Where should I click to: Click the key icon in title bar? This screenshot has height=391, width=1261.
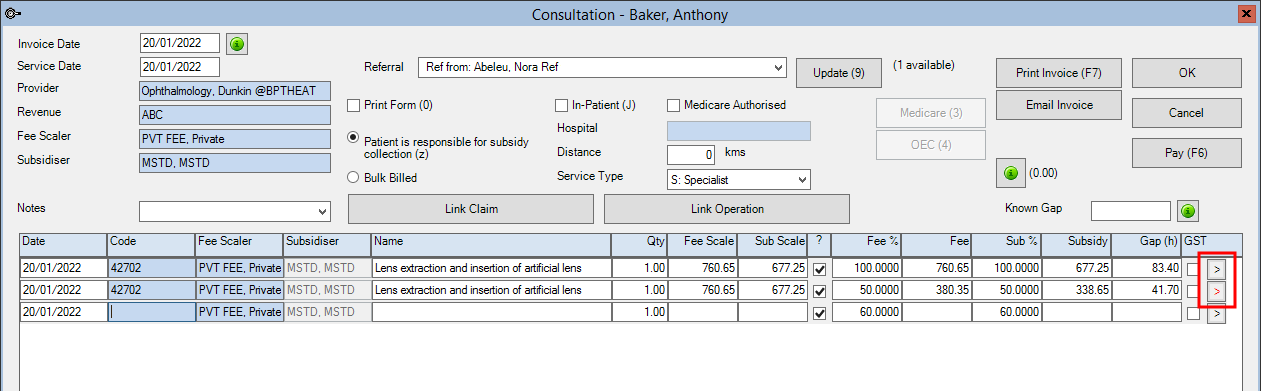tap(12, 13)
